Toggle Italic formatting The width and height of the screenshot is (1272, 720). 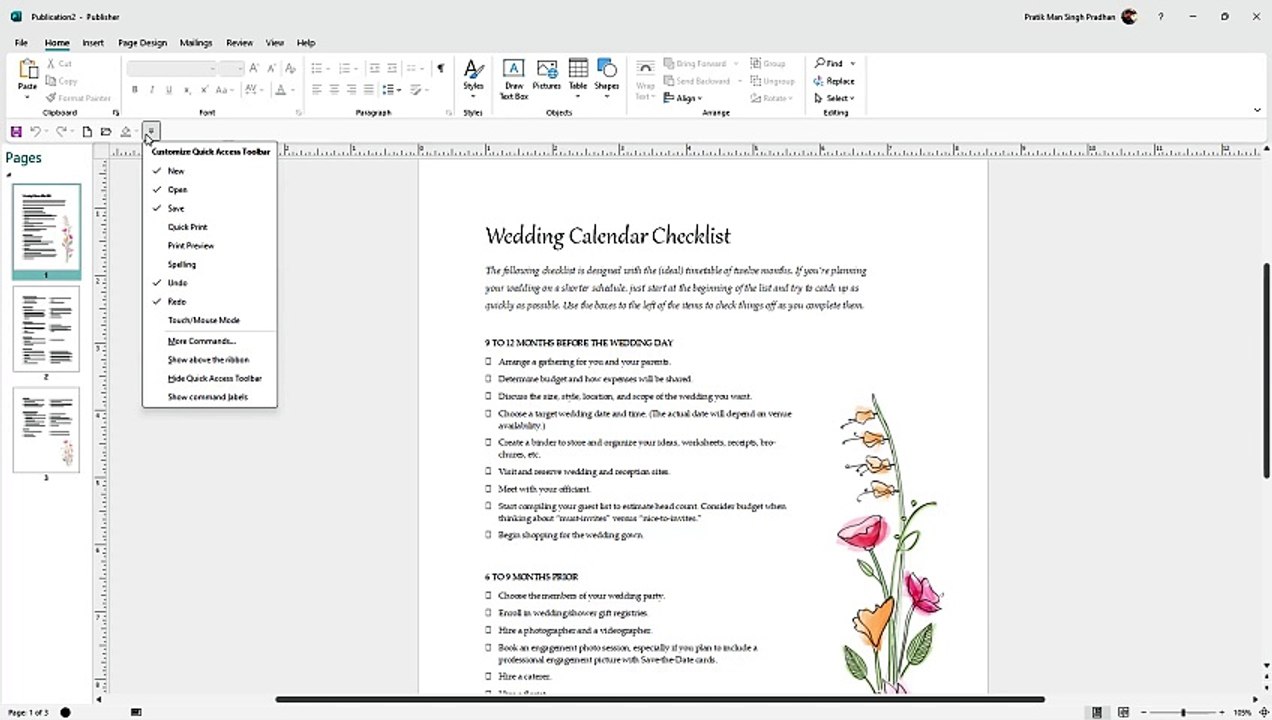152,90
